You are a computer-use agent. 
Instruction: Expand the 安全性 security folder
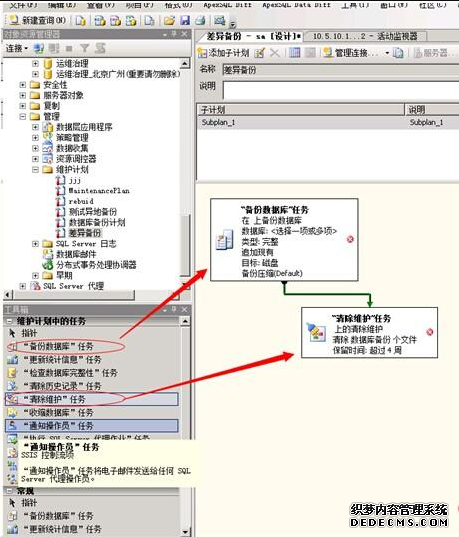[x=23, y=85]
